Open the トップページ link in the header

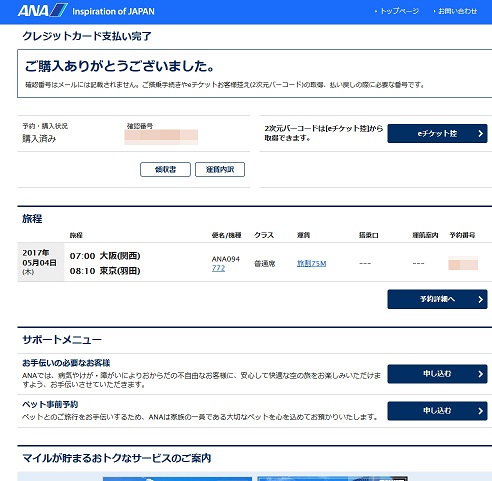pyautogui.click(x=399, y=11)
